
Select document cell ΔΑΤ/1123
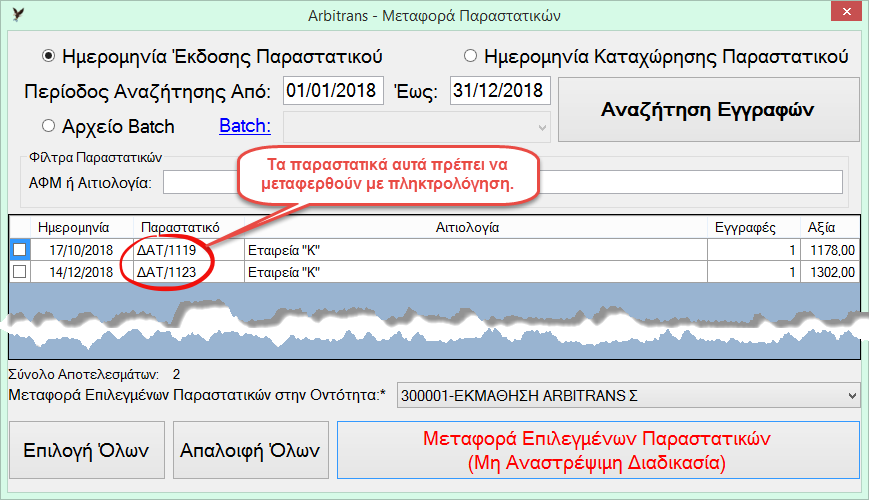(188, 272)
